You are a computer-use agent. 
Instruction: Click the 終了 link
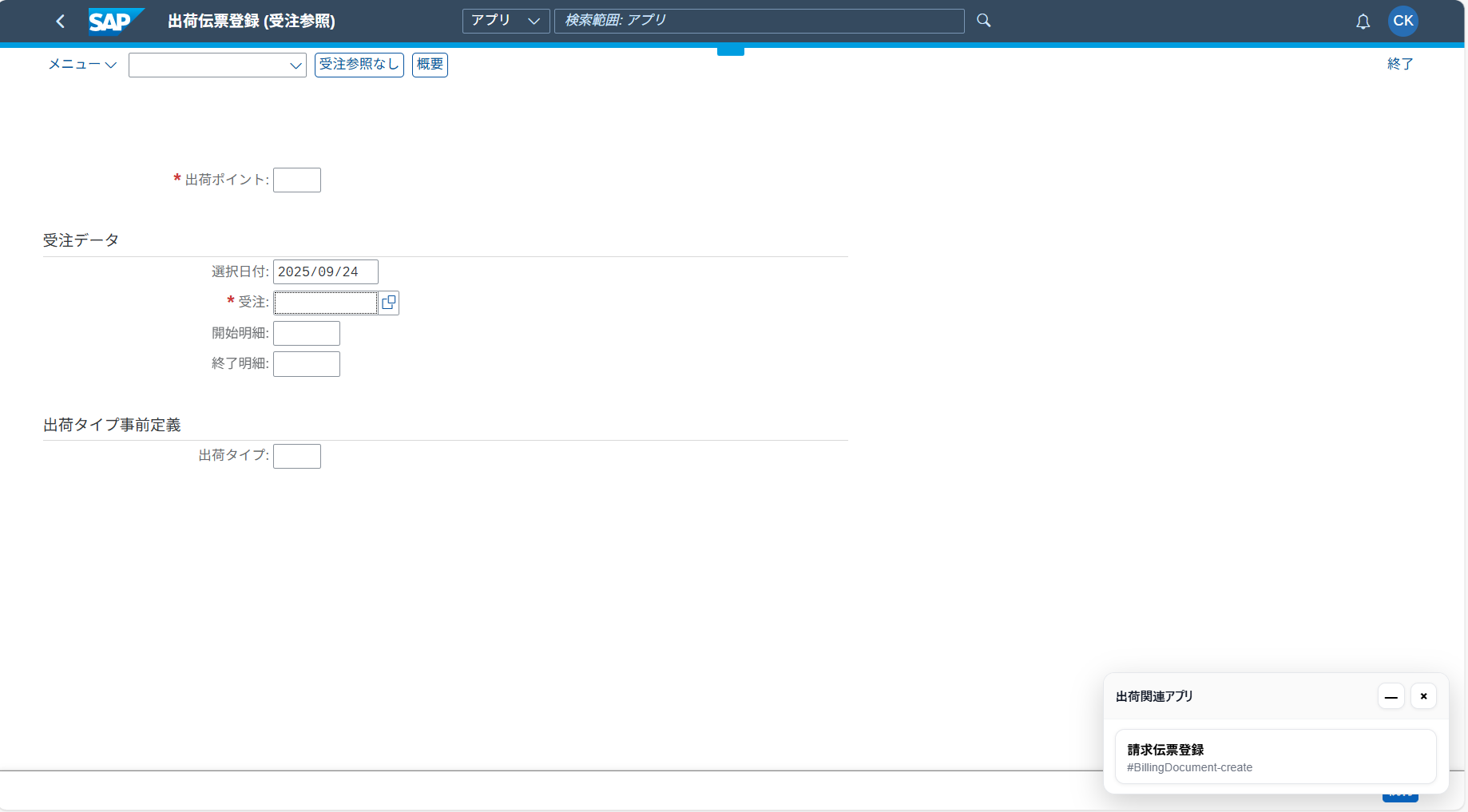[x=1400, y=64]
